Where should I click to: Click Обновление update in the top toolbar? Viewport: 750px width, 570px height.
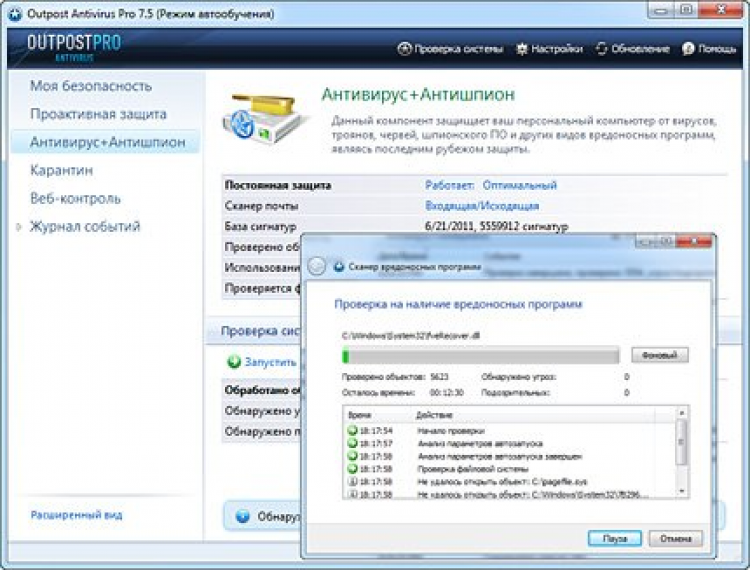tap(632, 49)
